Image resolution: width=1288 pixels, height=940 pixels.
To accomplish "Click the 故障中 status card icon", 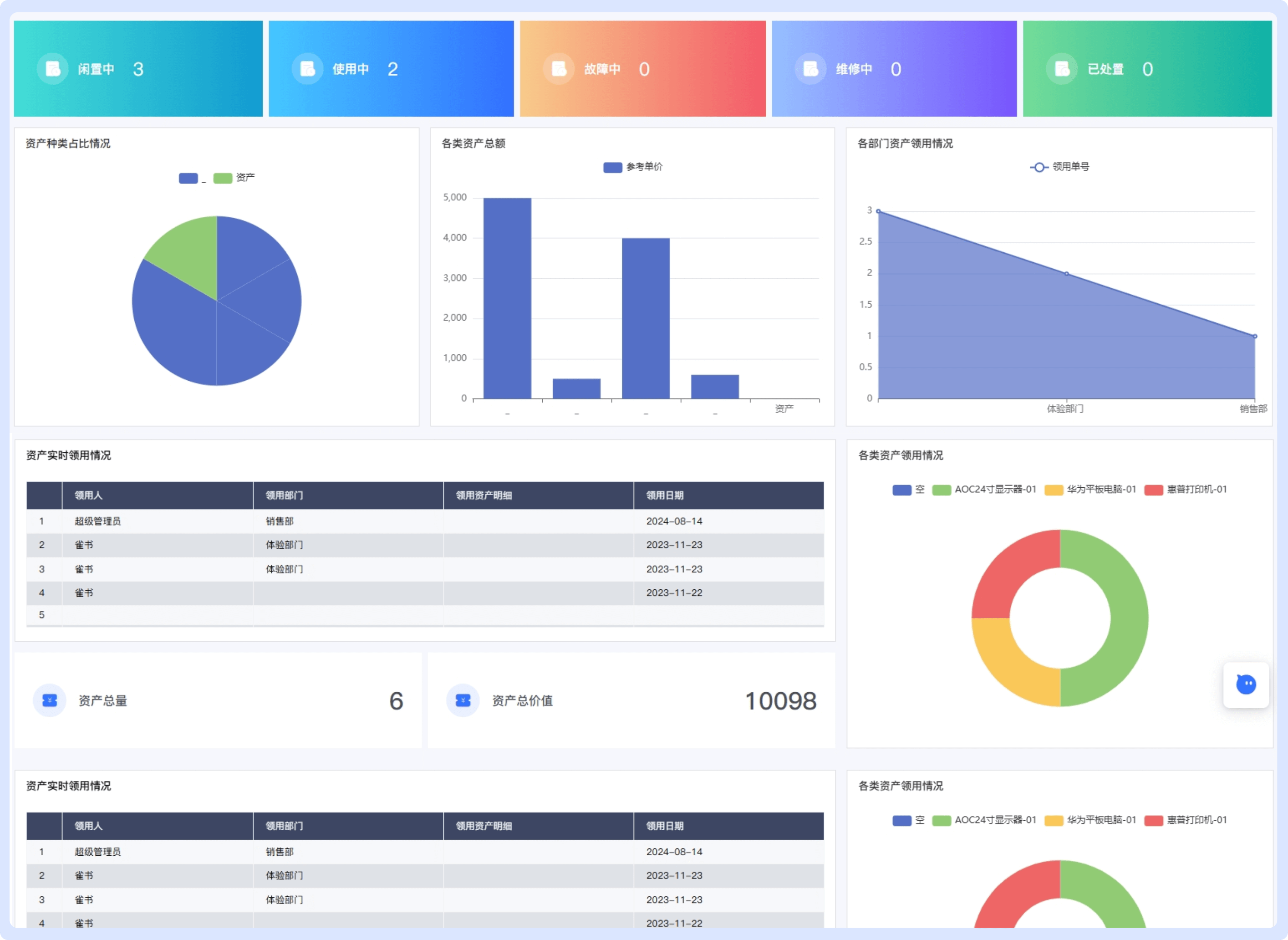I will 559,69.
